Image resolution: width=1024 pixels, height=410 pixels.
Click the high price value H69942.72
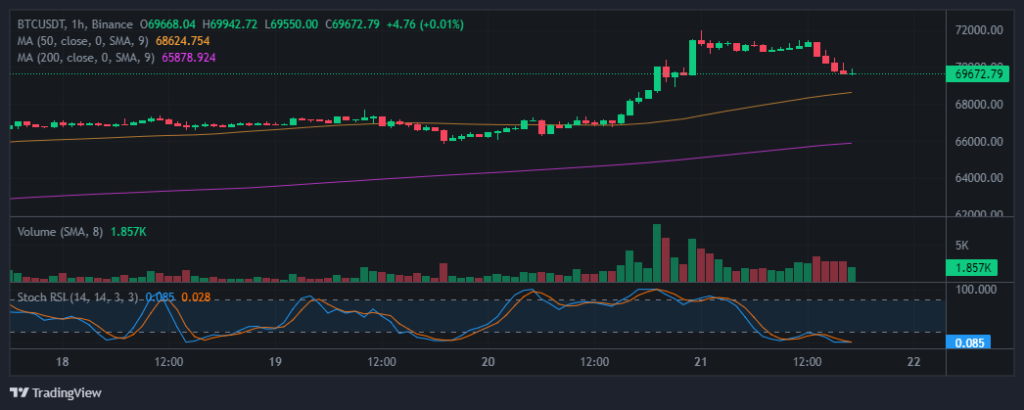point(230,25)
